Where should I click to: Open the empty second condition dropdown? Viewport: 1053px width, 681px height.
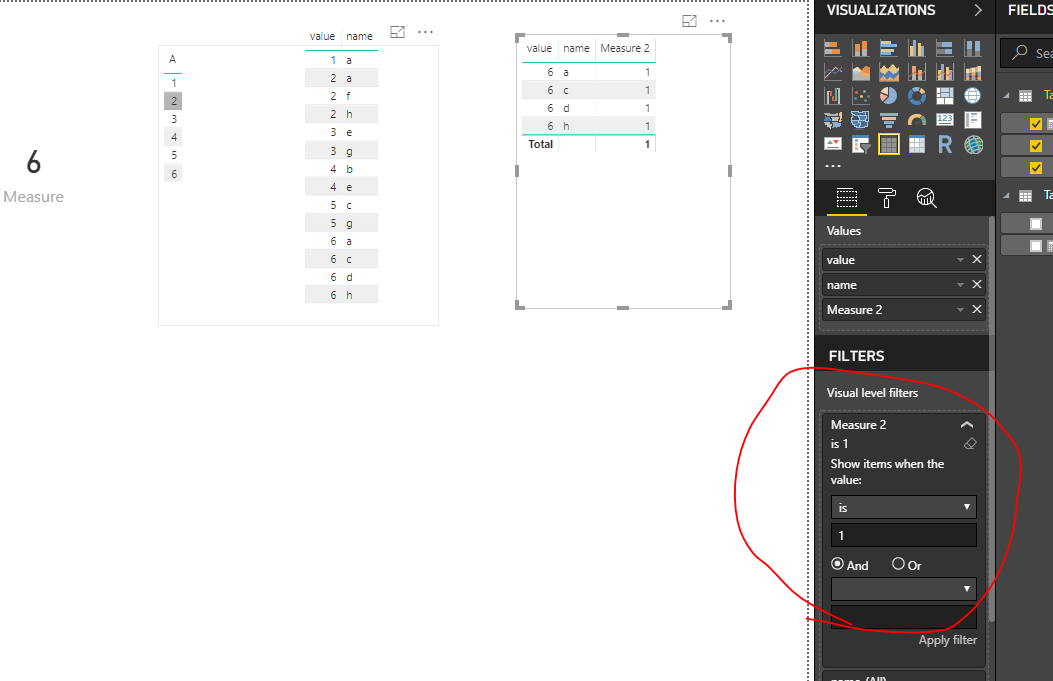[903, 589]
